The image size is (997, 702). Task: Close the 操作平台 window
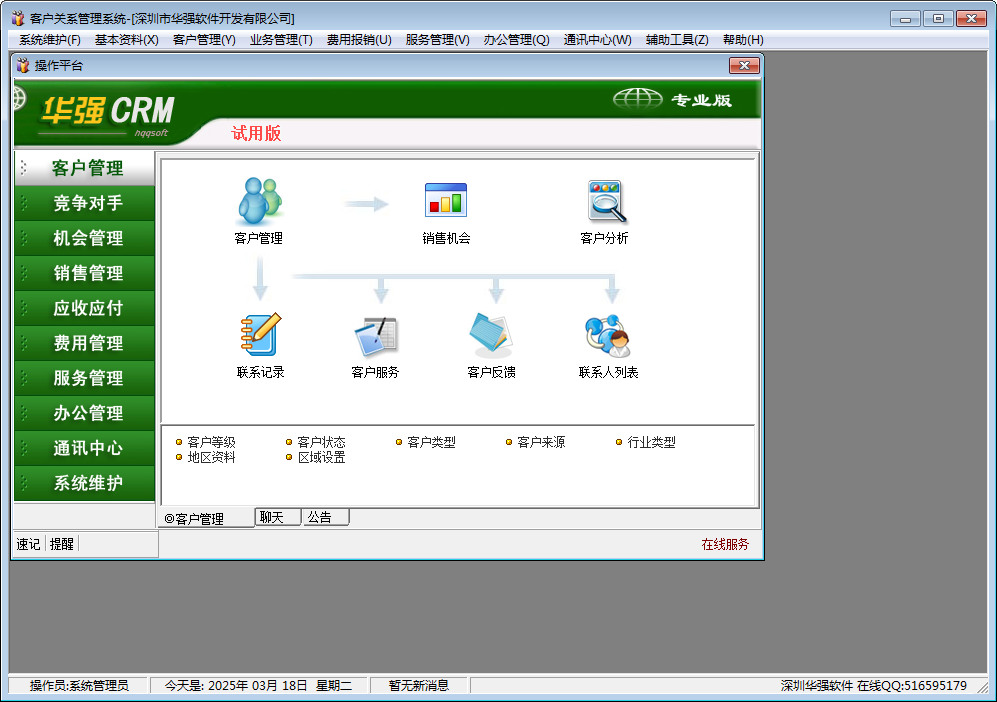pyautogui.click(x=744, y=65)
